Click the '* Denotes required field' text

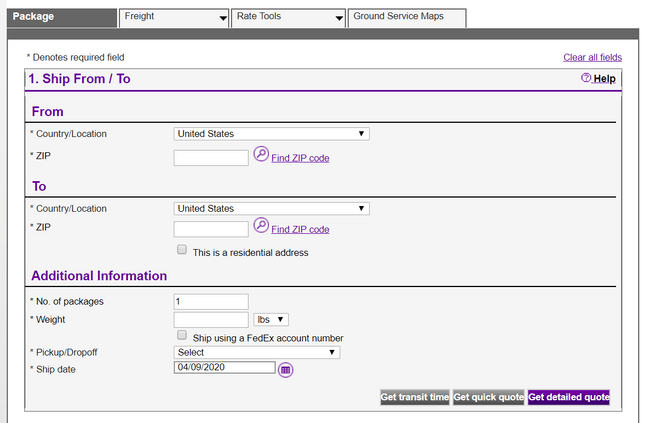click(x=75, y=57)
